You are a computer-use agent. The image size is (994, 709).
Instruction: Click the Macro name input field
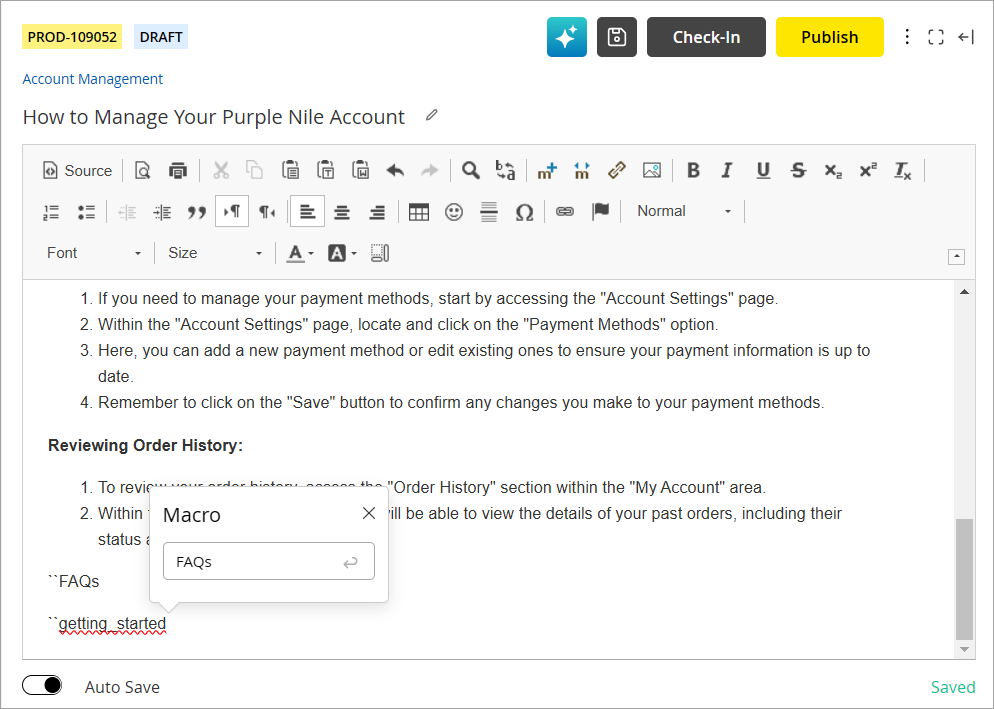point(256,562)
